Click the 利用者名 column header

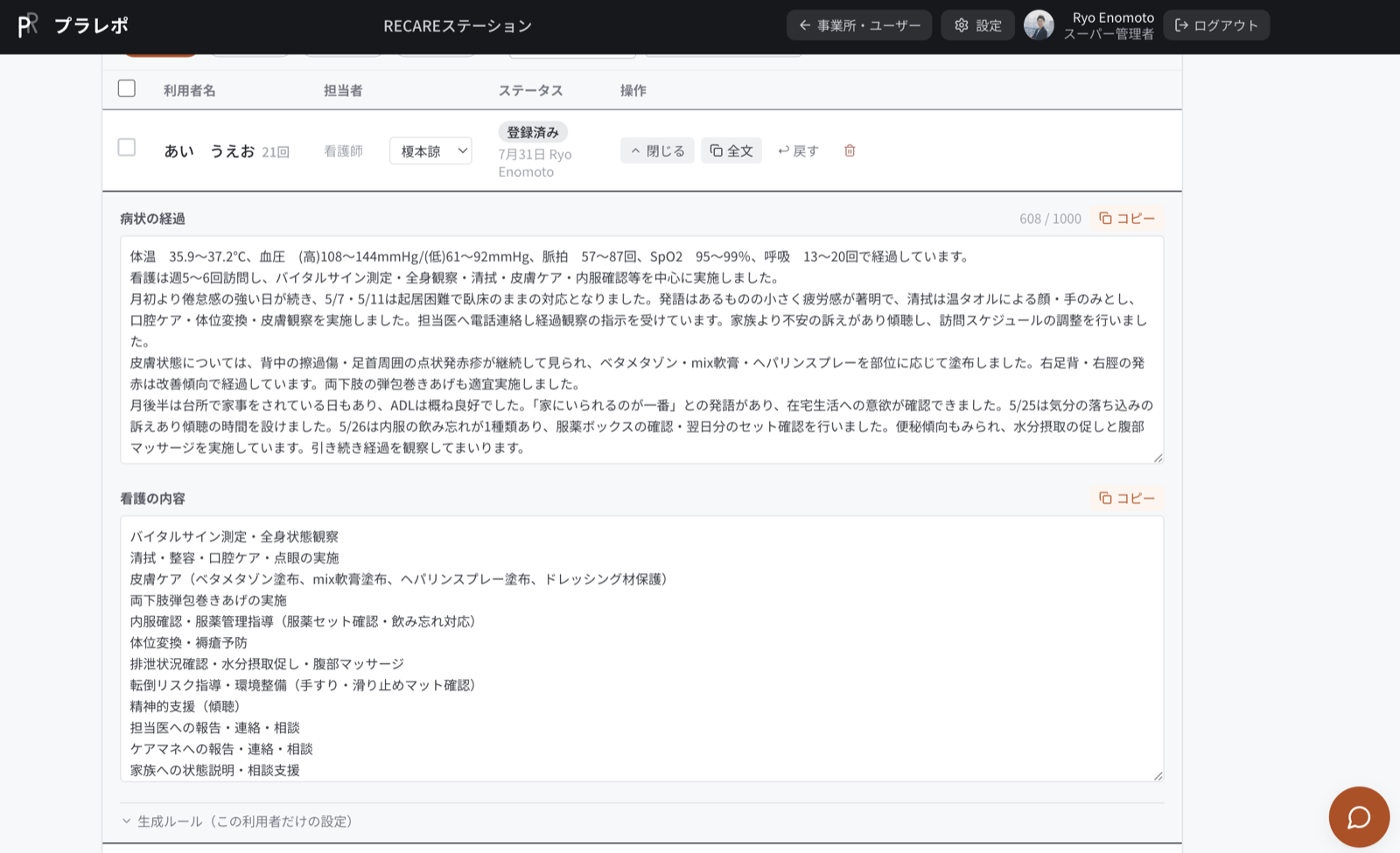pyautogui.click(x=189, y=90)
